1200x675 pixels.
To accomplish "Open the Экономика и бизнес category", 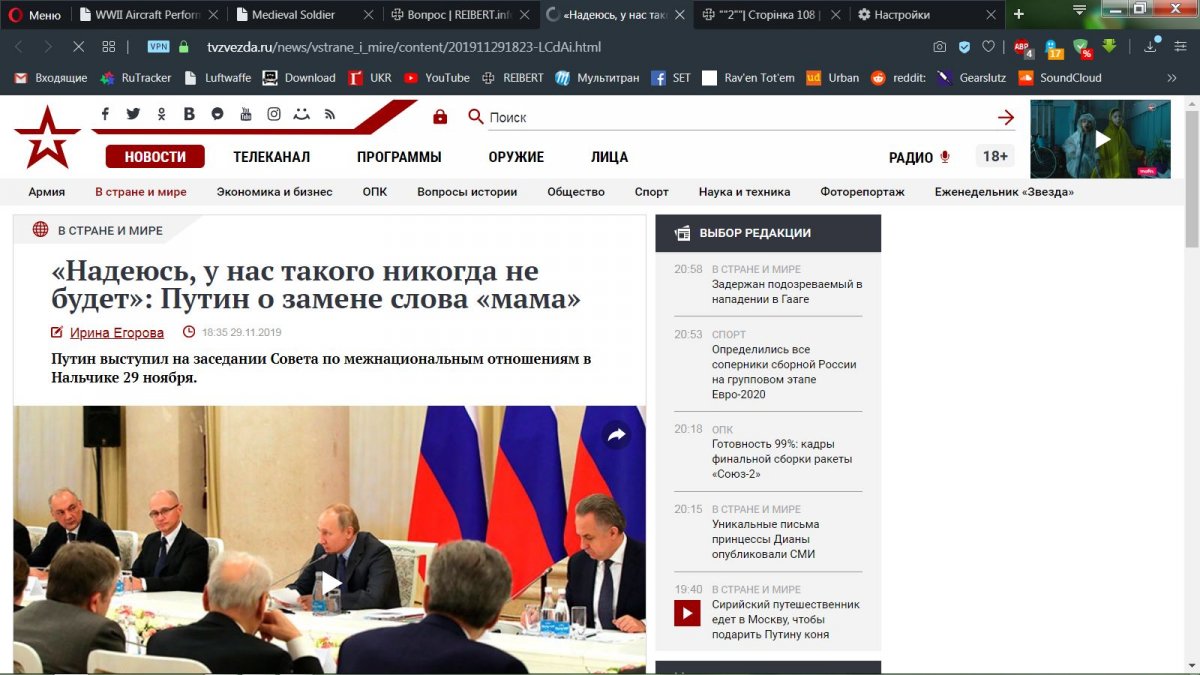I will (x=274, y=192).
